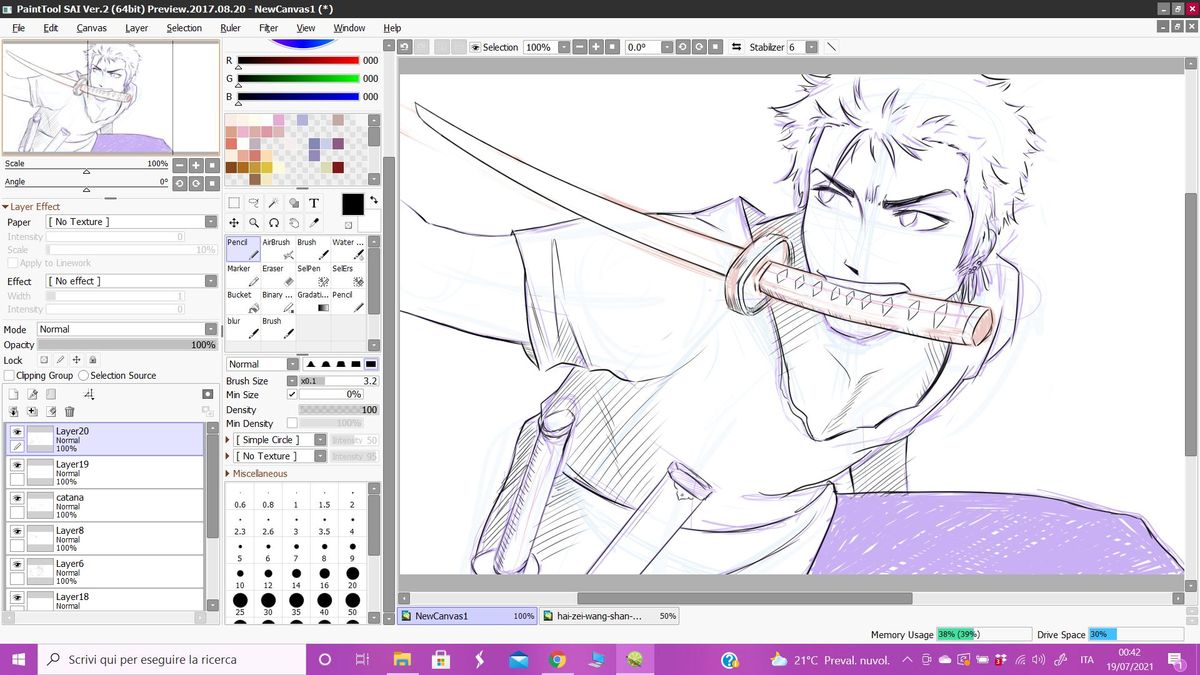Select the Hand pan tool

tap(293, 223)
